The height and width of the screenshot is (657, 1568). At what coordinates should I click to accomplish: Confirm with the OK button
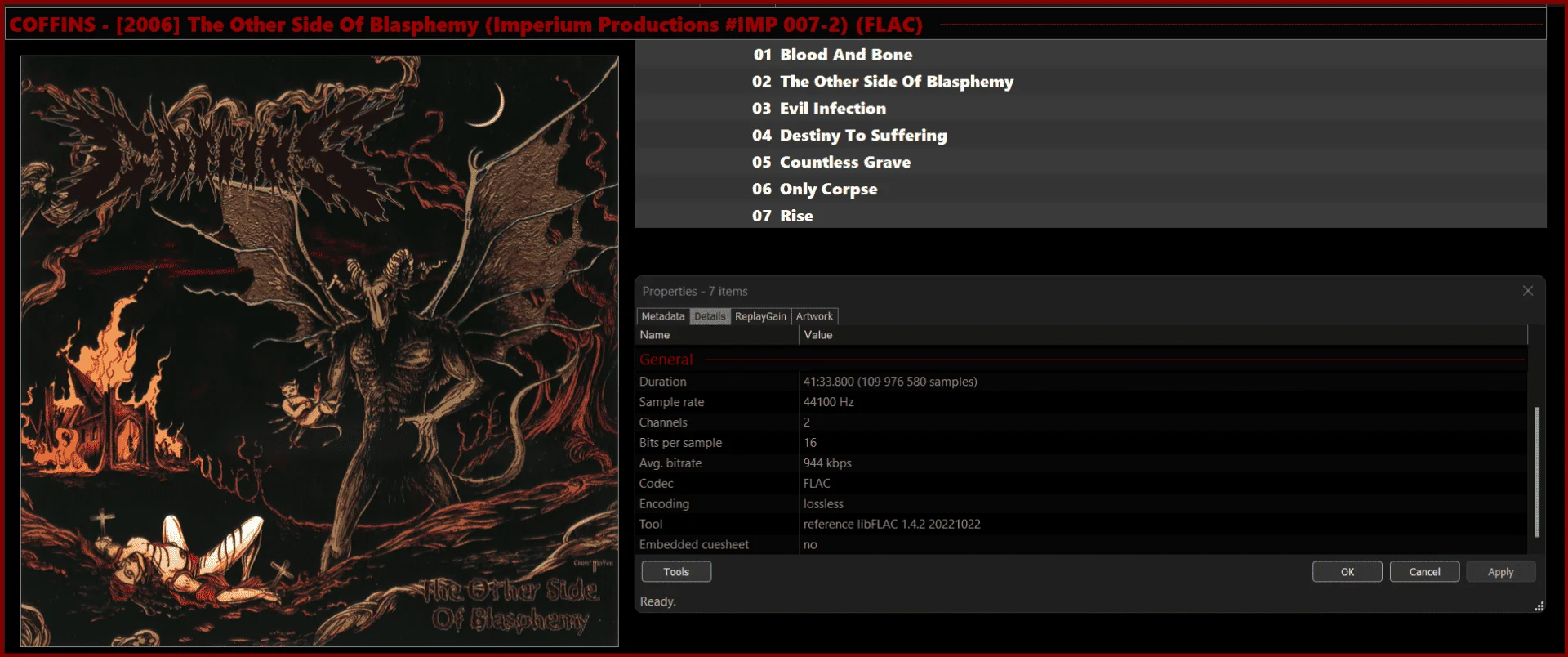(1347, 572)
